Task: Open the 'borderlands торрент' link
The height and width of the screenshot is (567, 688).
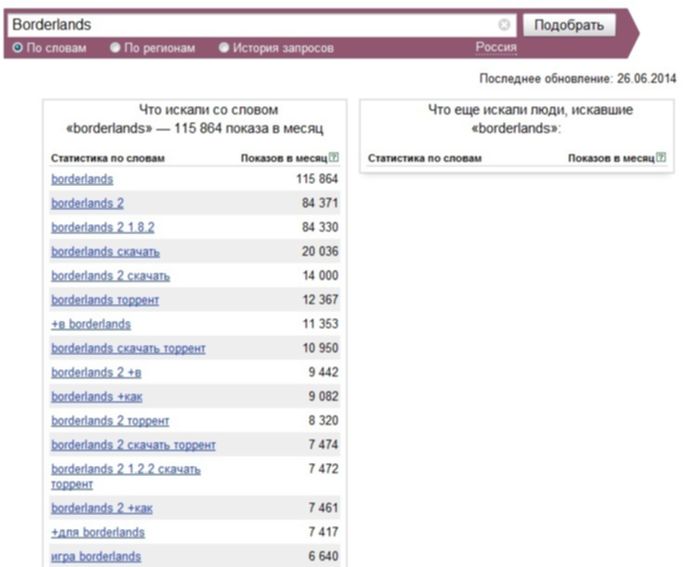Action: coord(105,300)
